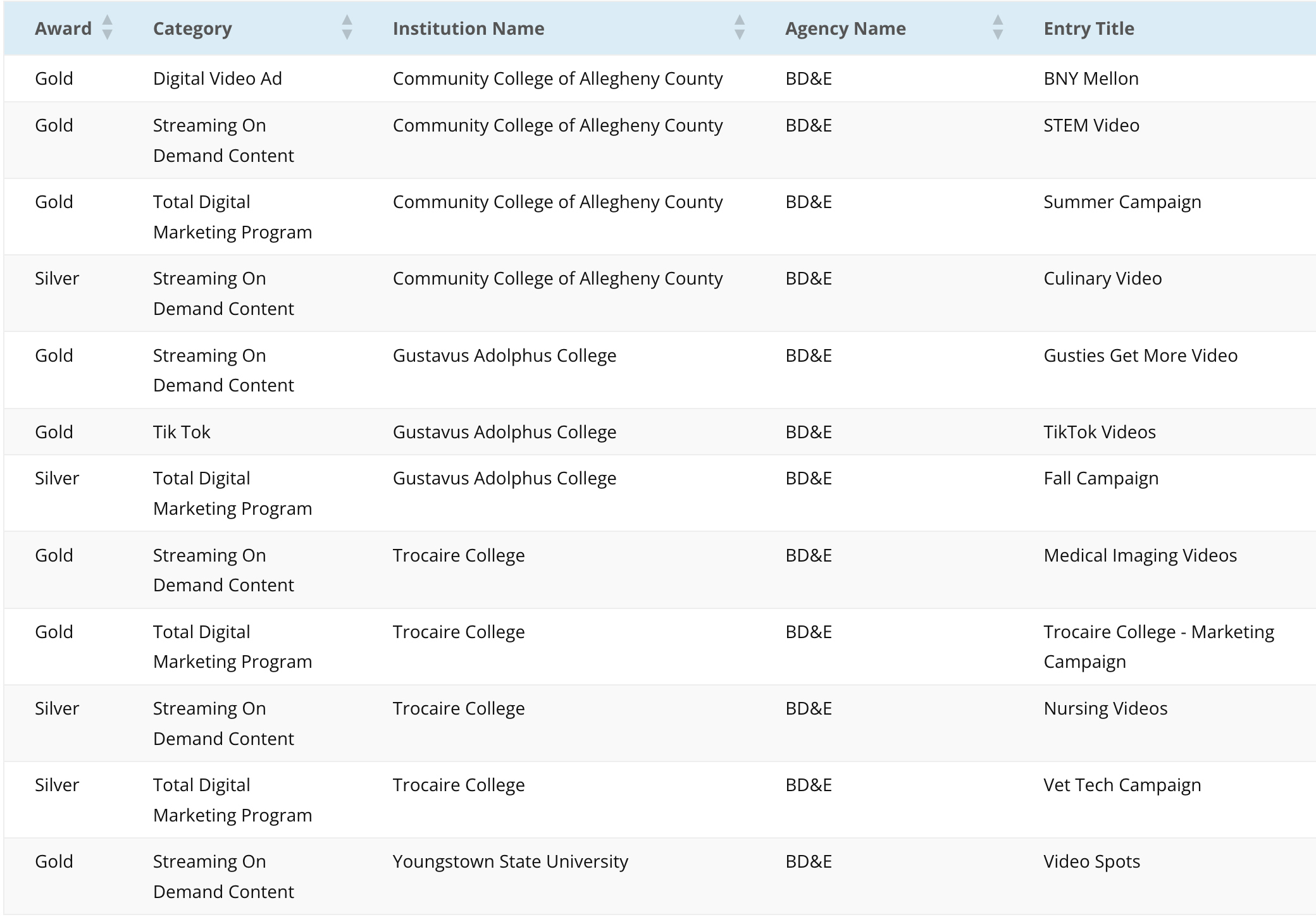This screenshot has height=917, width=1316.
Task: Click the Award column header
Action: click(x=63, y=28)
